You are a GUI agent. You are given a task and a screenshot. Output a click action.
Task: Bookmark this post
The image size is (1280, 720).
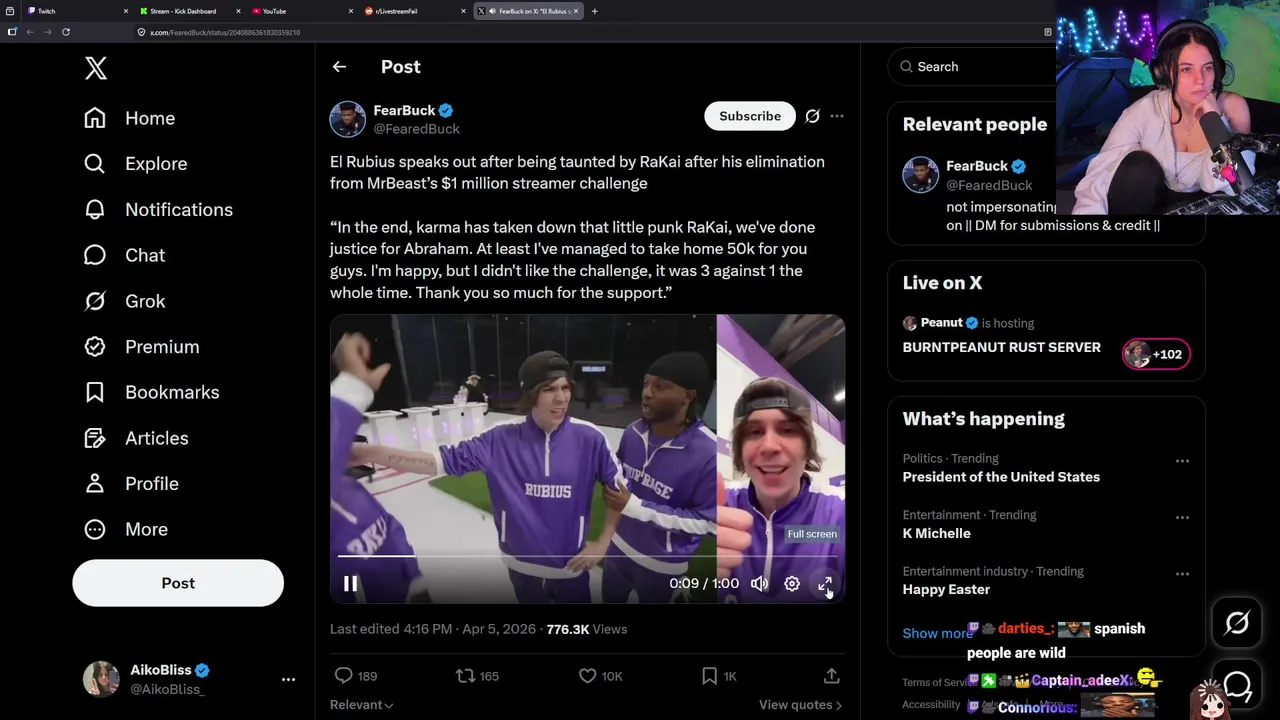(709, 676)
